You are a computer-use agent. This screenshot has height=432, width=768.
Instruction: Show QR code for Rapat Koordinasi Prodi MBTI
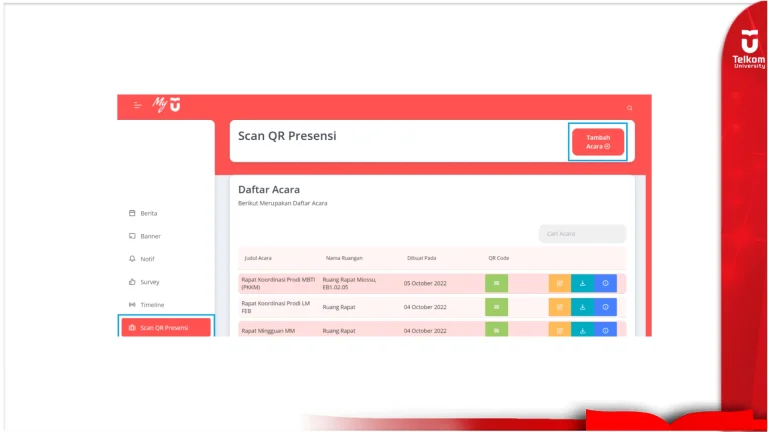point(496,283)
